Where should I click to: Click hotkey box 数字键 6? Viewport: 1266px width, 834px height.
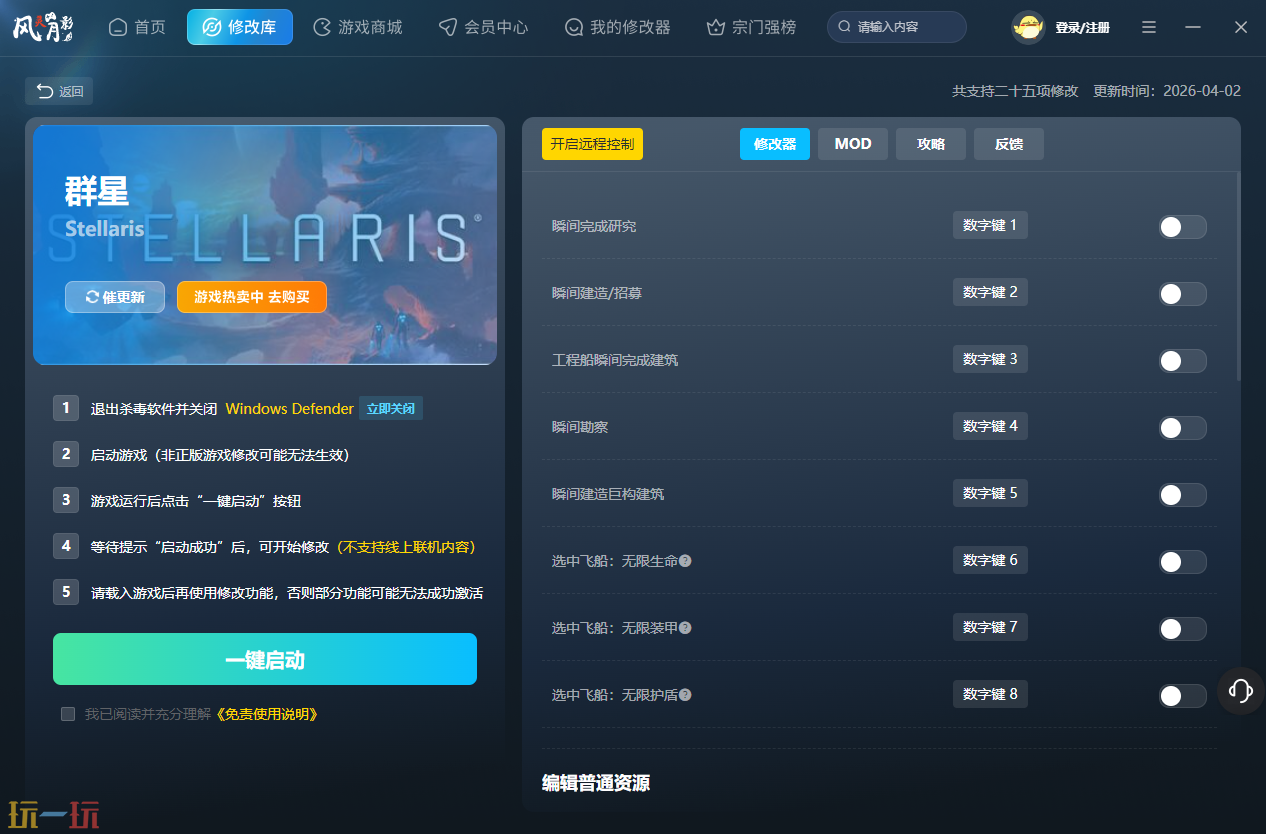(x=990, y=560)
